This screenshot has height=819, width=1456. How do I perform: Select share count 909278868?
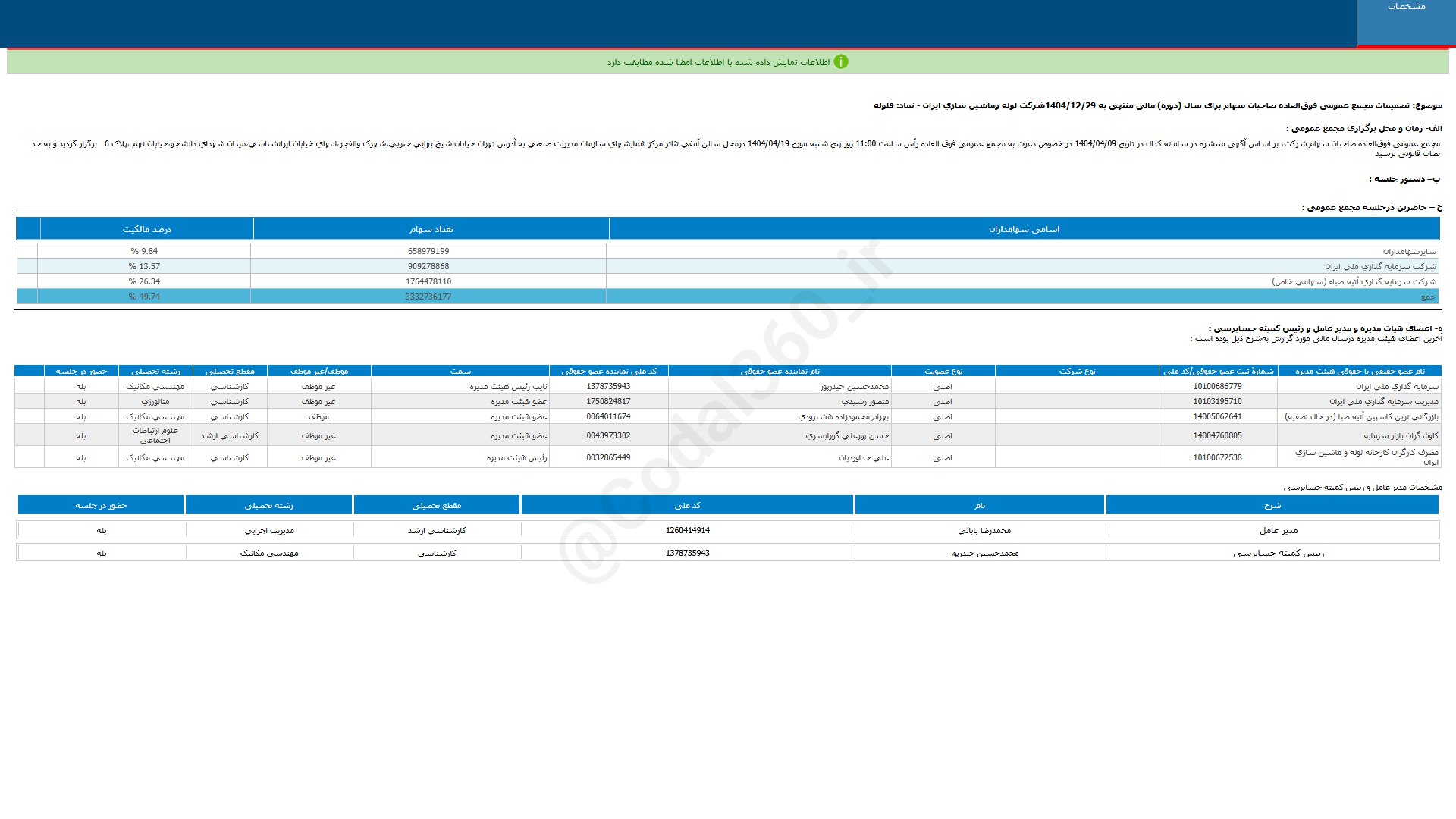428,266
